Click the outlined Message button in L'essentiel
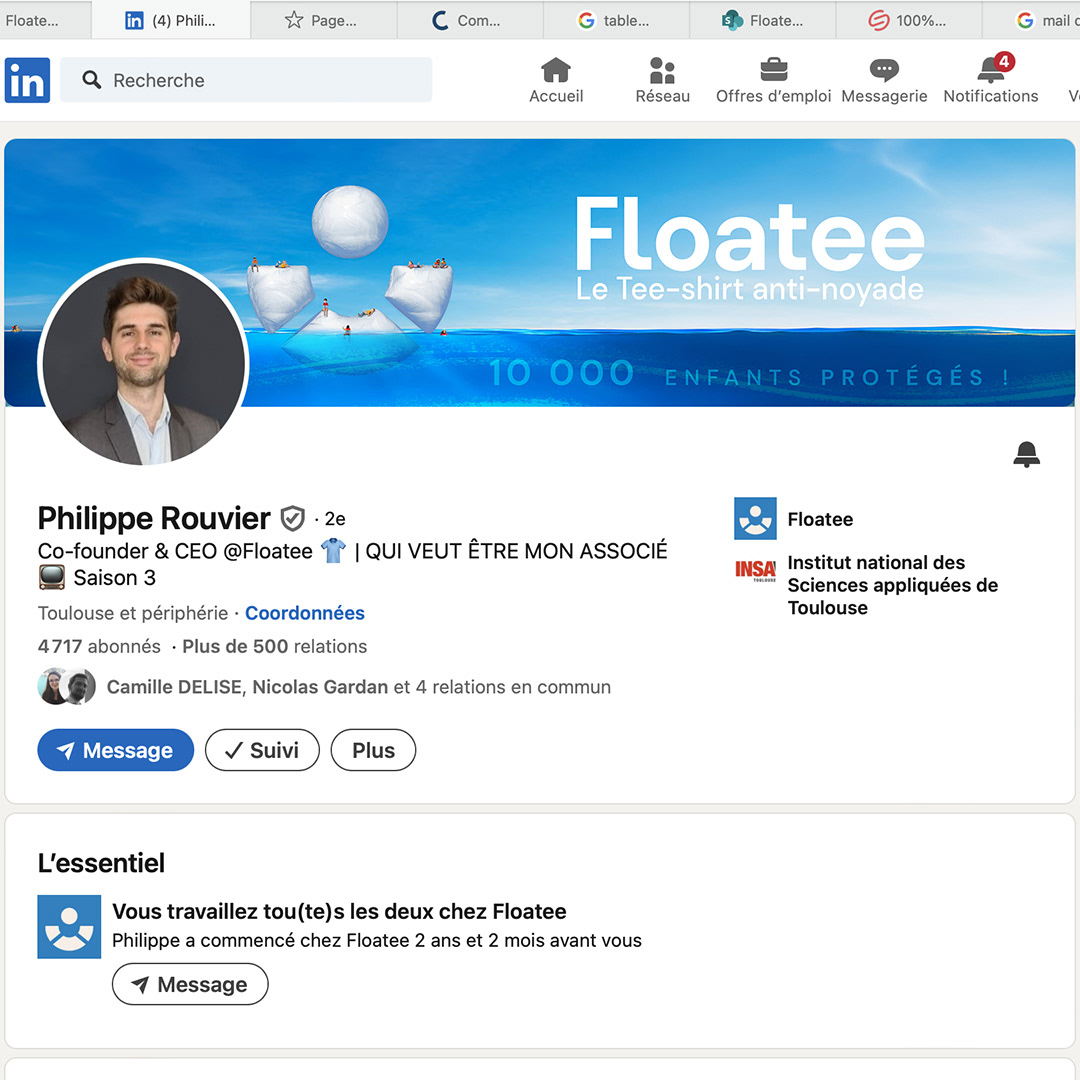1080x1080 pixels. coord(190,984)
